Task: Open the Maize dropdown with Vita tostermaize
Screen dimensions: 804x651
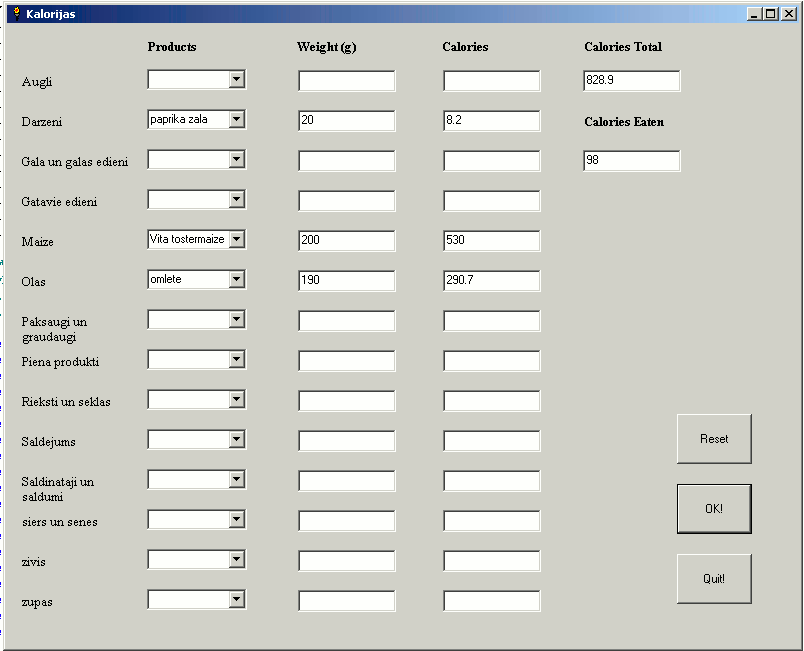Action: (236, 240)
